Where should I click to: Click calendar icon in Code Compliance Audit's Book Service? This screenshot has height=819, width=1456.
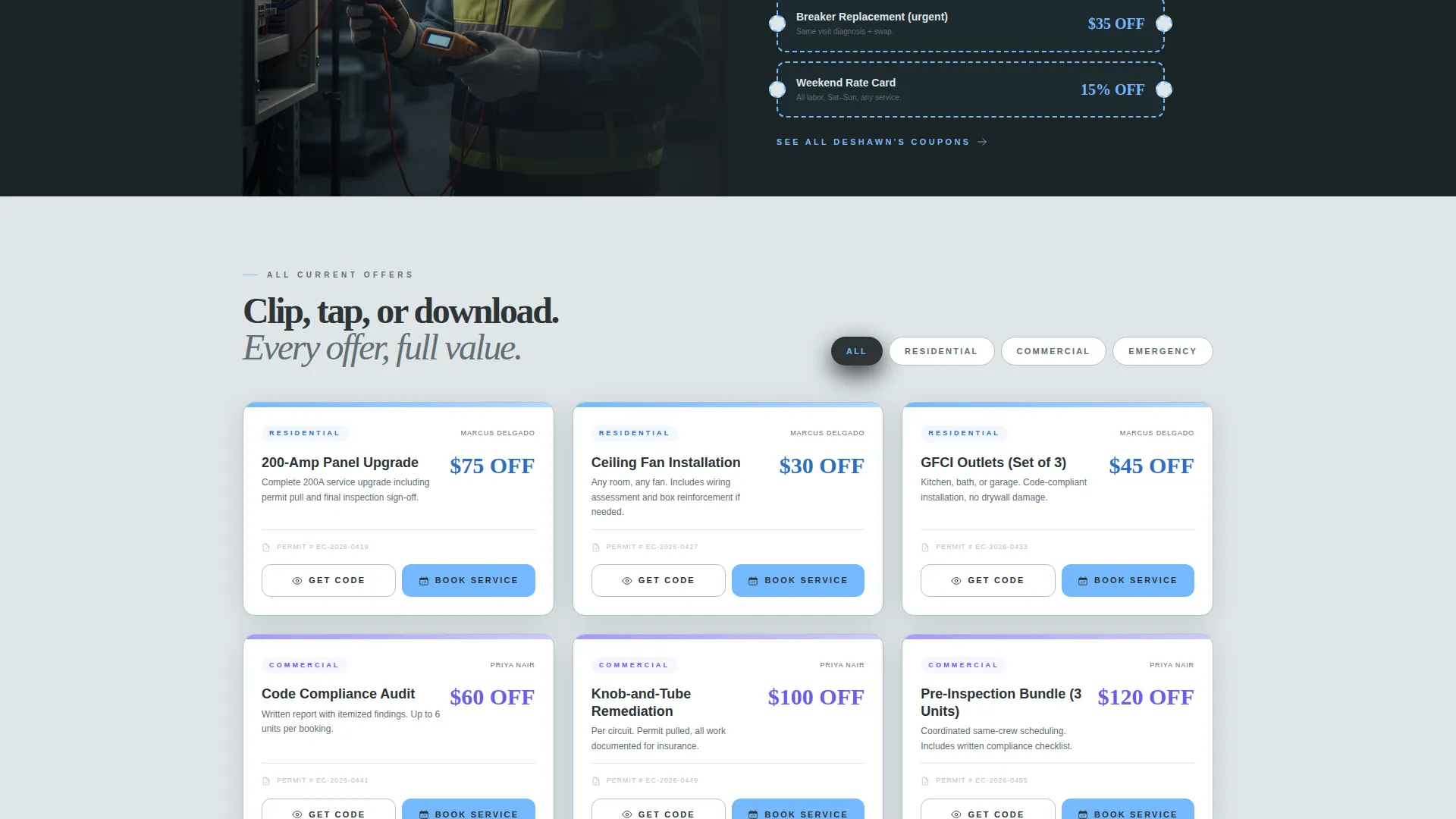[424, 814]
